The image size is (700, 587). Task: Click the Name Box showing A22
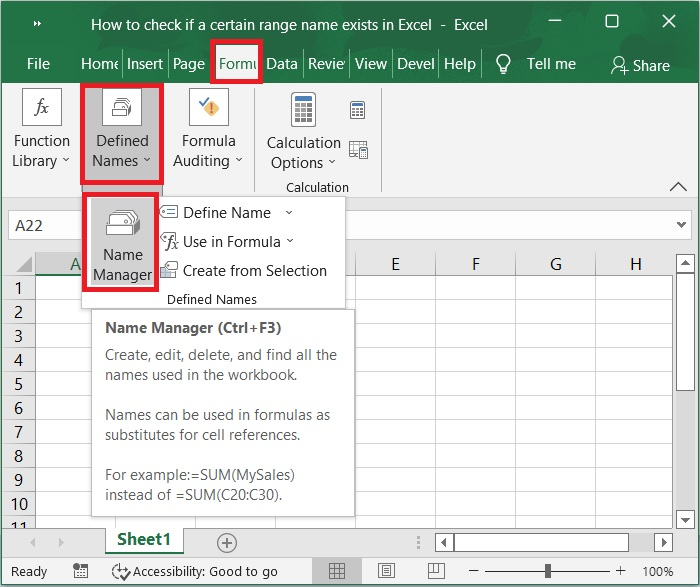pos(45,225)
